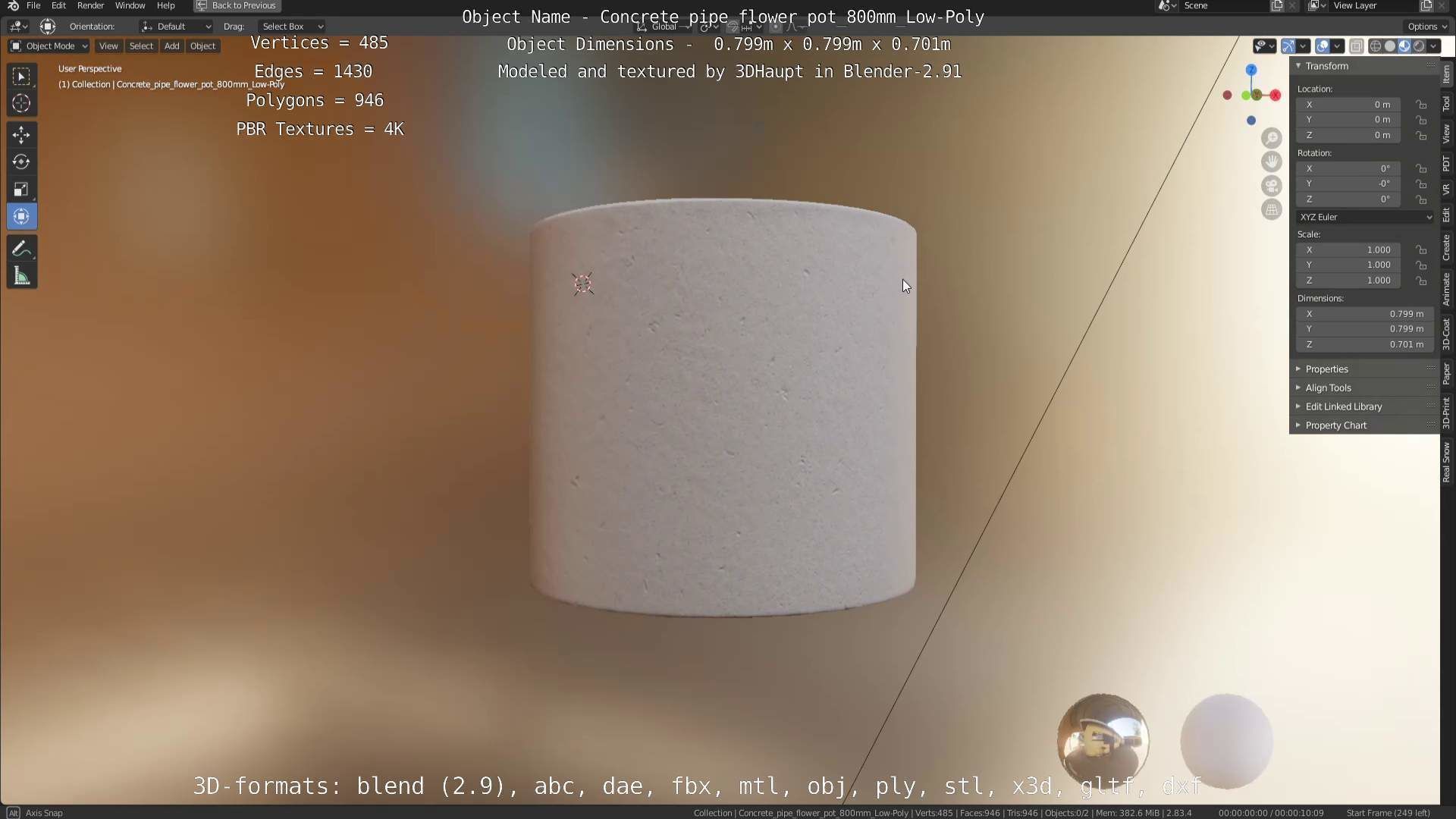Edit the Scene name field
The image size is (1456, 819).
[x=1225, y=5]
